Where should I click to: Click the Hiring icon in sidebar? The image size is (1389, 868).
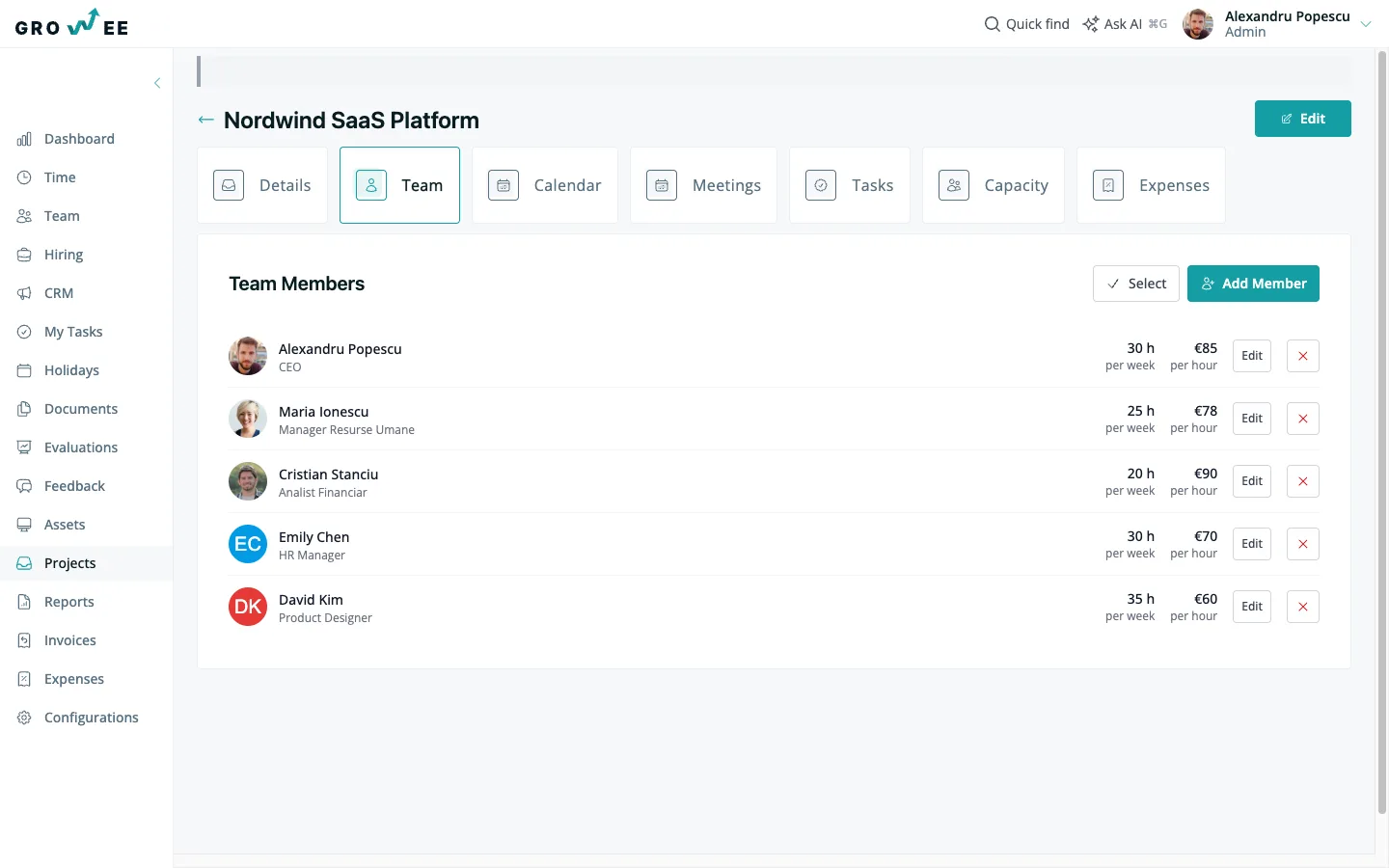point(24,255)
